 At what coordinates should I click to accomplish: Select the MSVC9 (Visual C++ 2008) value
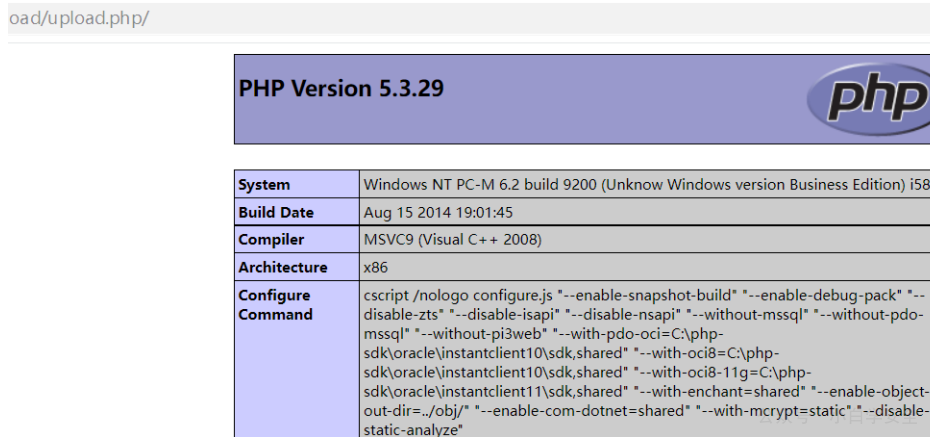(x=453, y=240)
